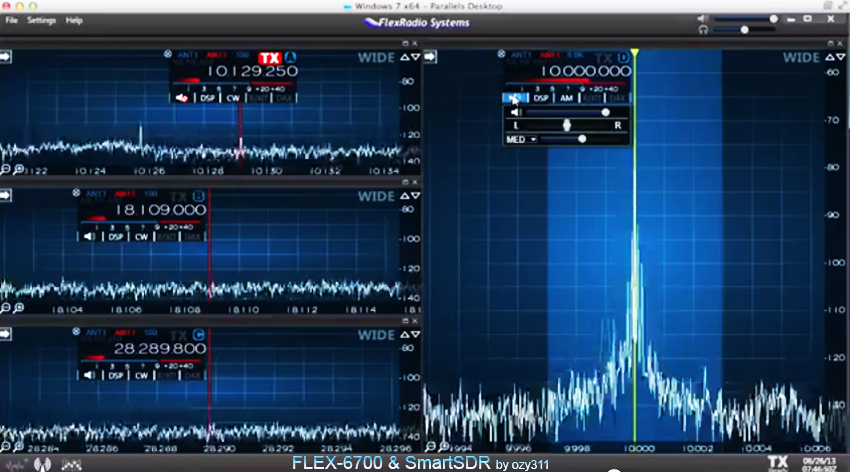
Task: Open DSP settings for the 10.129.250 slice
Action: tap(208, 98)
